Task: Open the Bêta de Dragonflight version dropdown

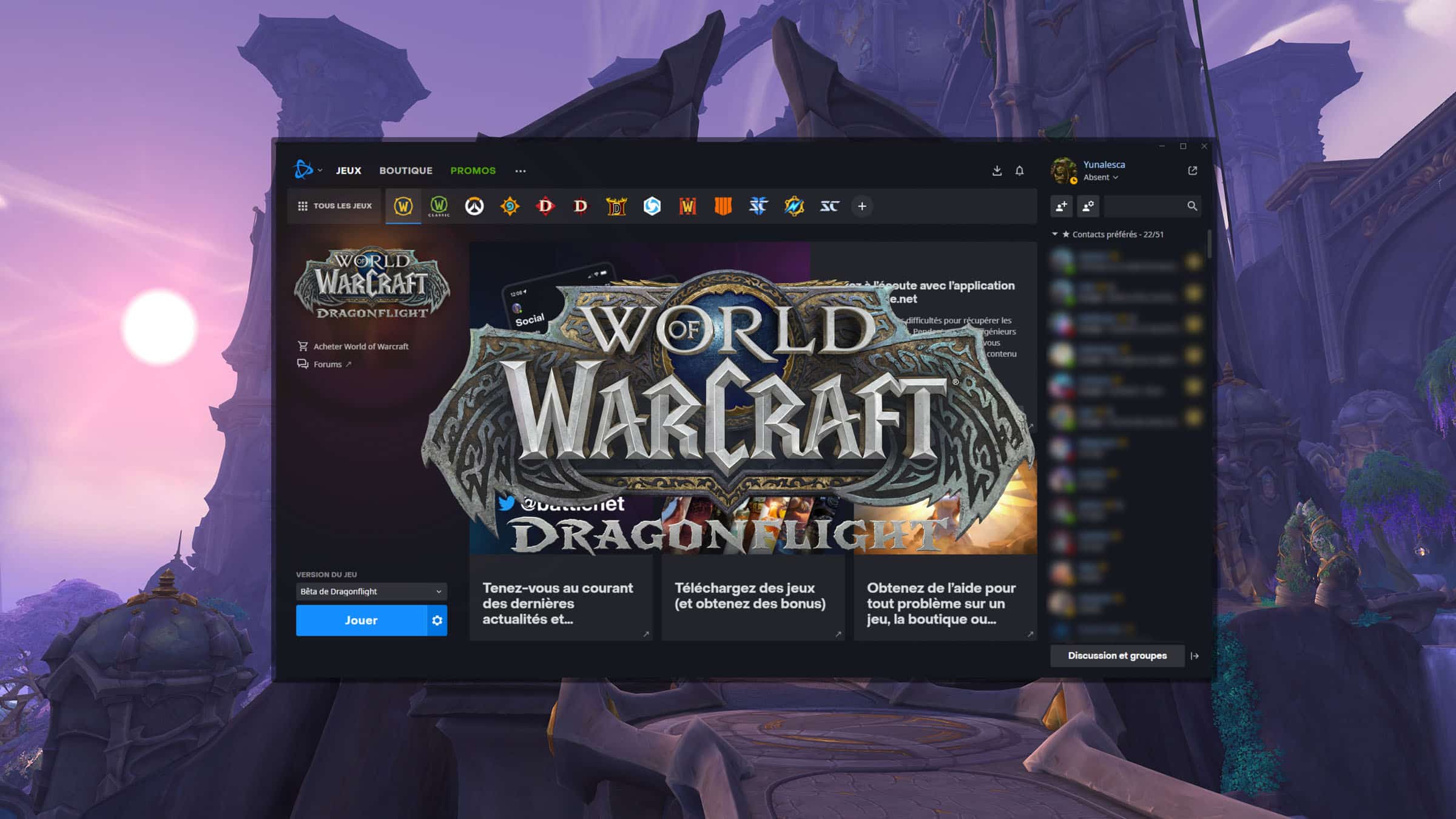Action: point(371,591)
